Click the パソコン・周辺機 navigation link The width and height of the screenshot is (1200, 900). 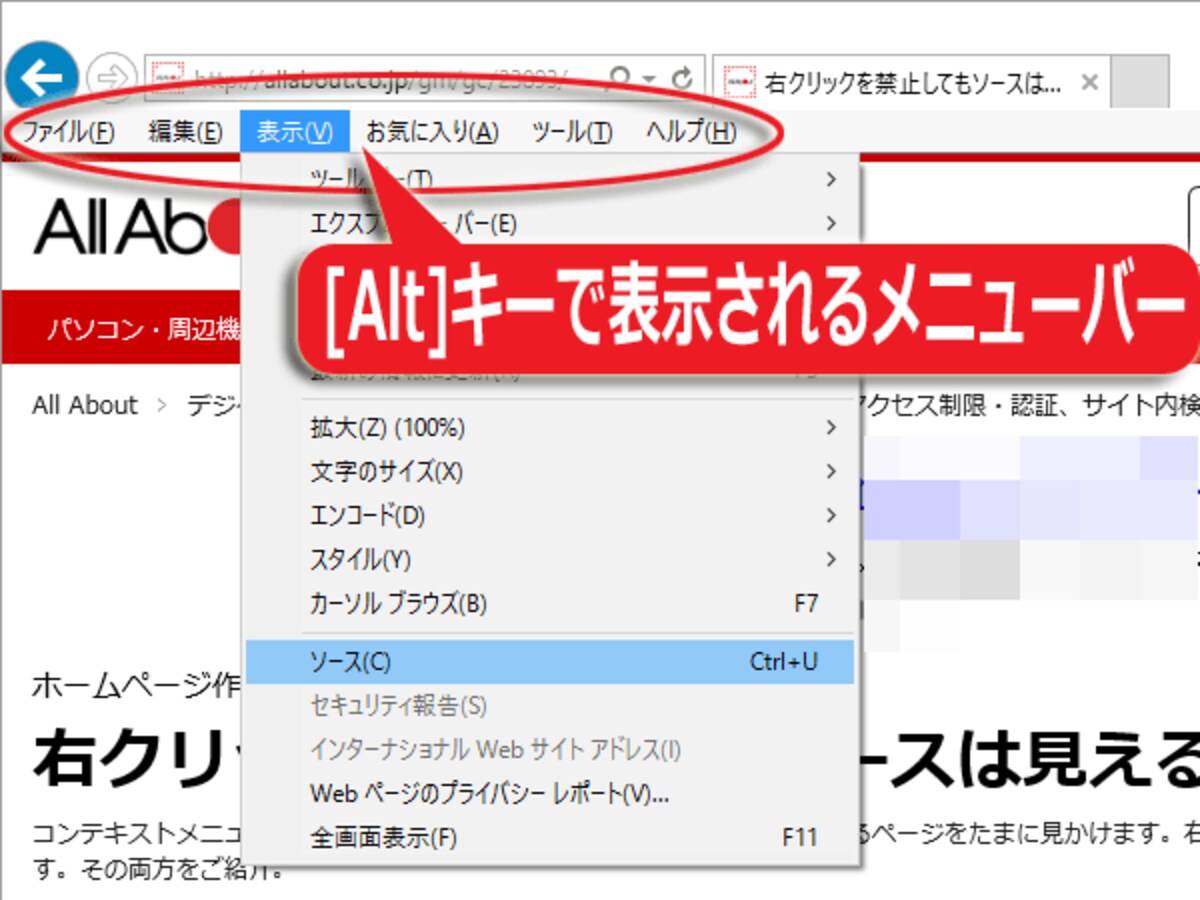click(145, 328)
